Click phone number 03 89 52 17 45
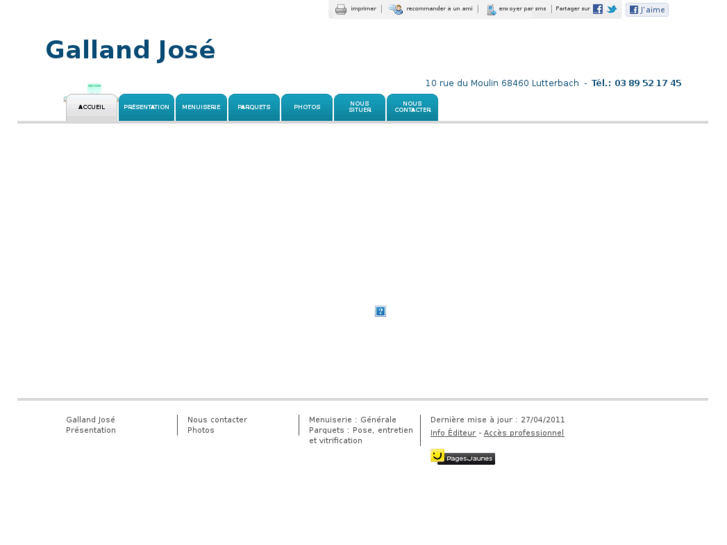727x545 pixels. (x=648, y=83)
